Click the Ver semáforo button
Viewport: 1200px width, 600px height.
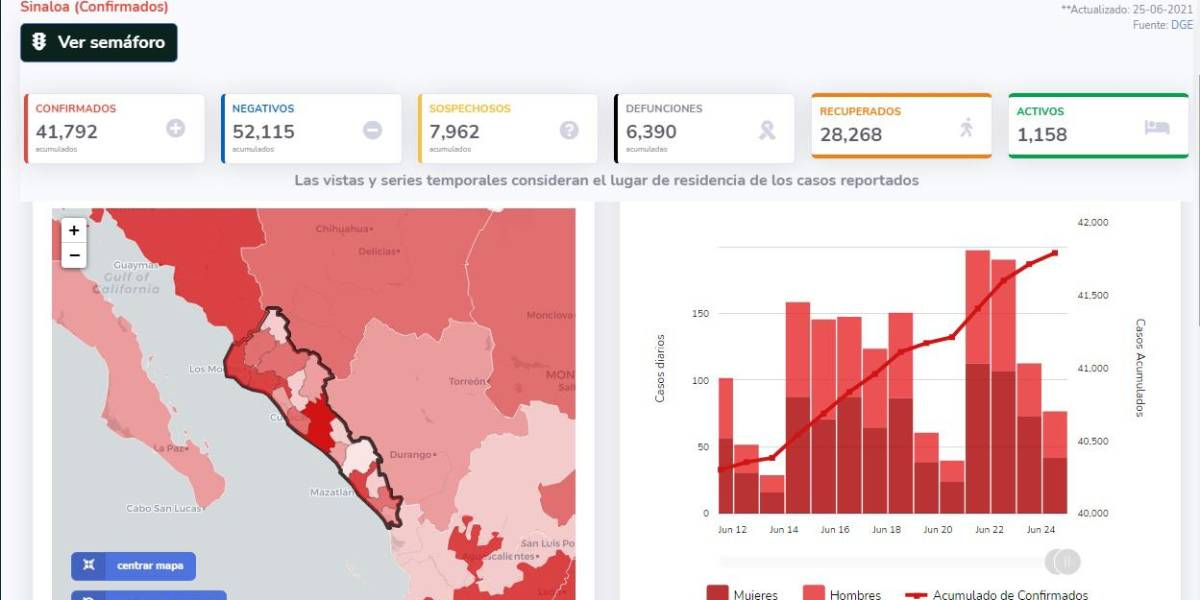tap(99, 43)
